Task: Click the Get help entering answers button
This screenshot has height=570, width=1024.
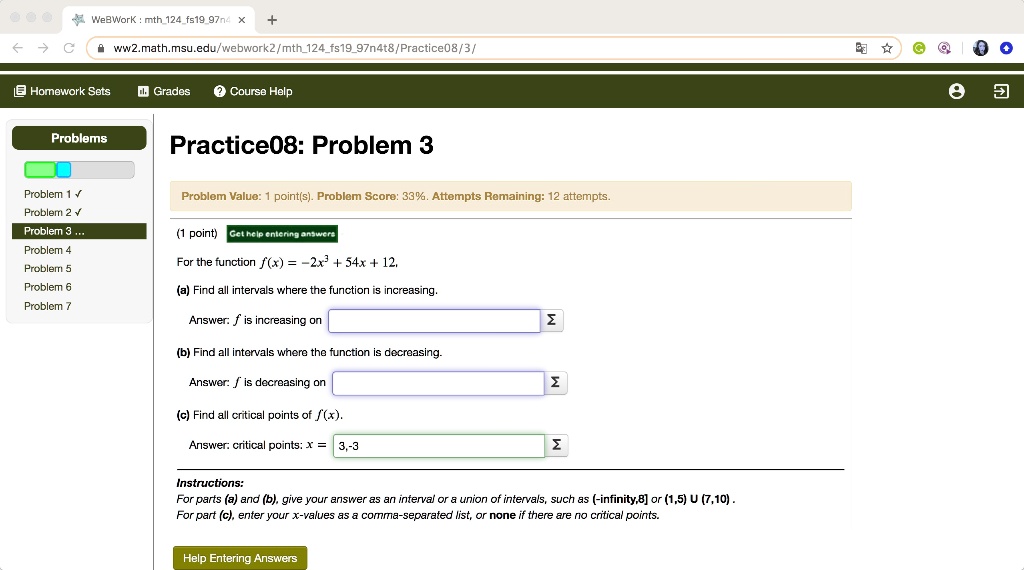Action: point(282,234)
